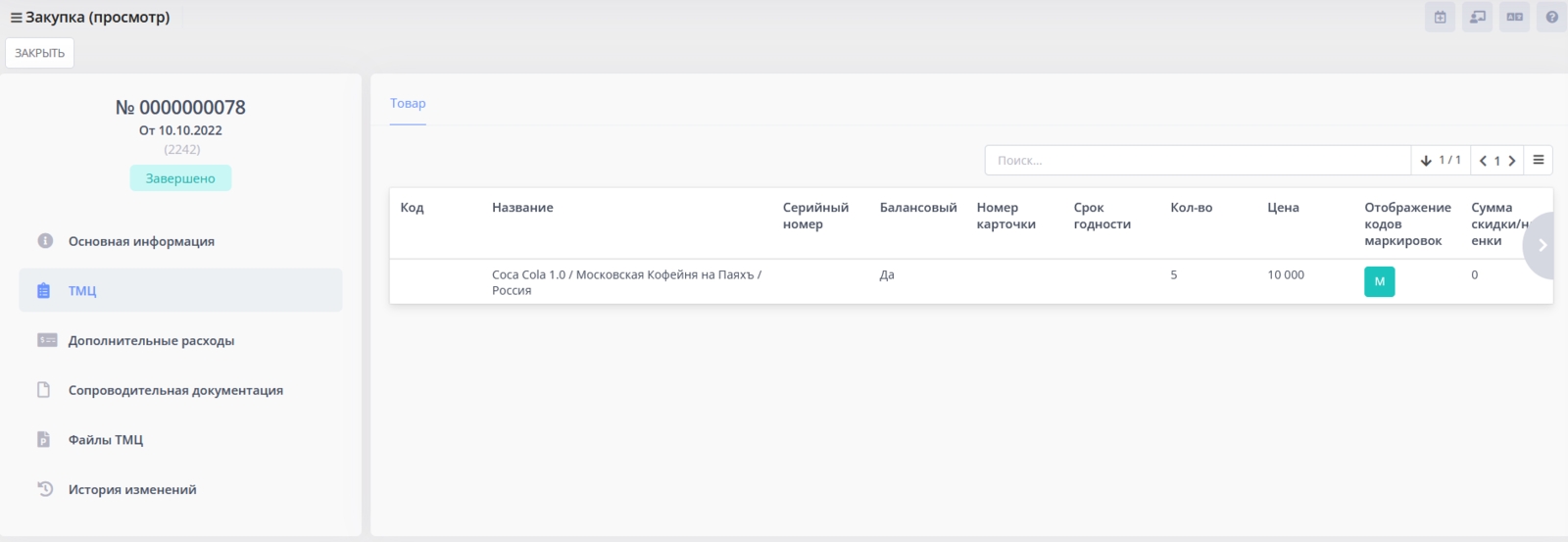Click the user presentation icon in header
The height and width of the screenshot is (542, 1568).
[x=1477, y=17]
